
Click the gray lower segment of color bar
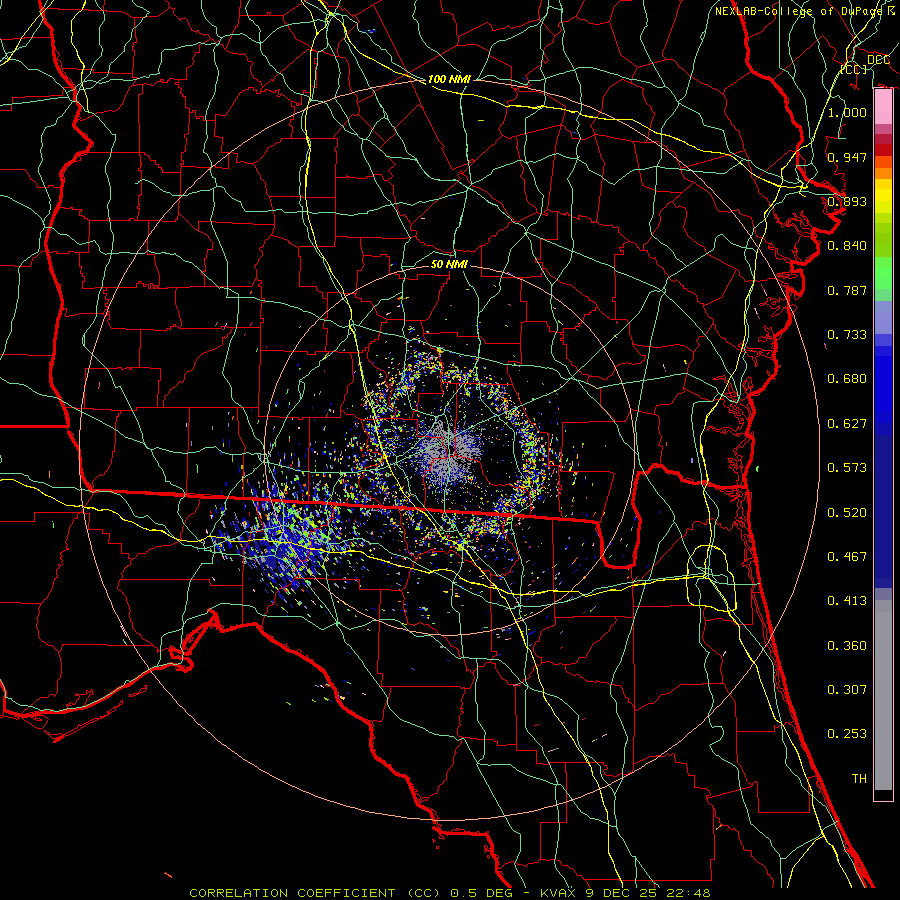point(883,695)
